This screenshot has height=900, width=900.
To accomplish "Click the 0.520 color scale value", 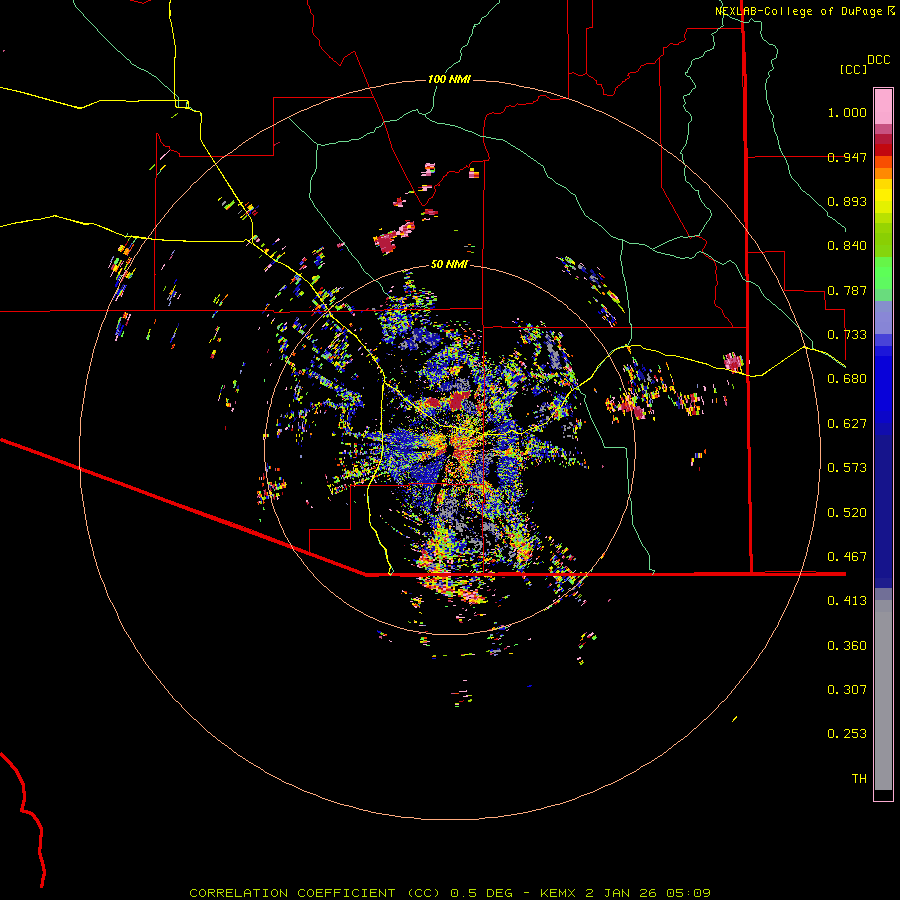I will coord(847,513).
